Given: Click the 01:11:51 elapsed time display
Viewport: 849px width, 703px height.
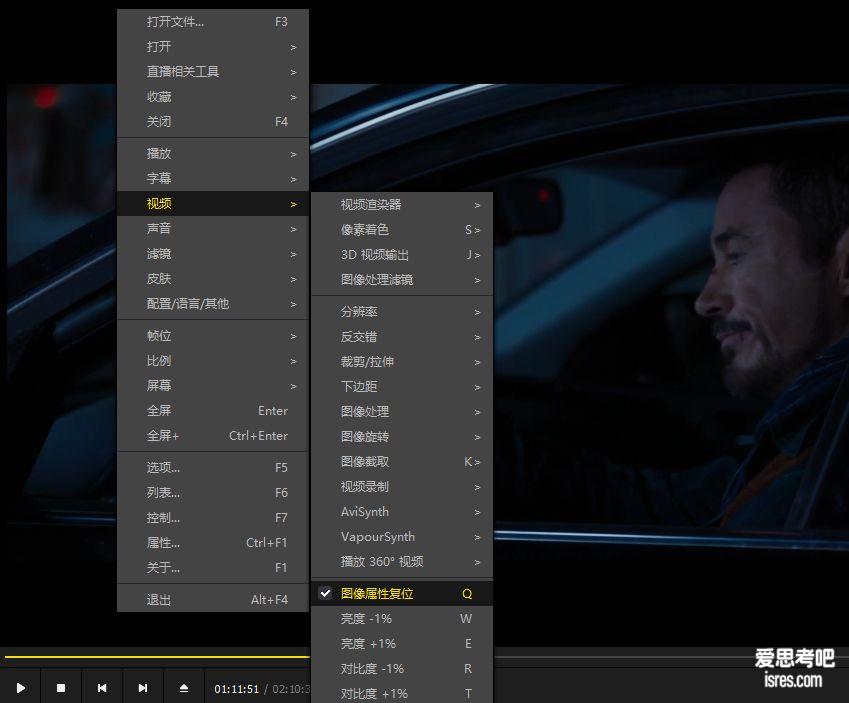Looking at the screenshot, I should (x=237, y=689).
